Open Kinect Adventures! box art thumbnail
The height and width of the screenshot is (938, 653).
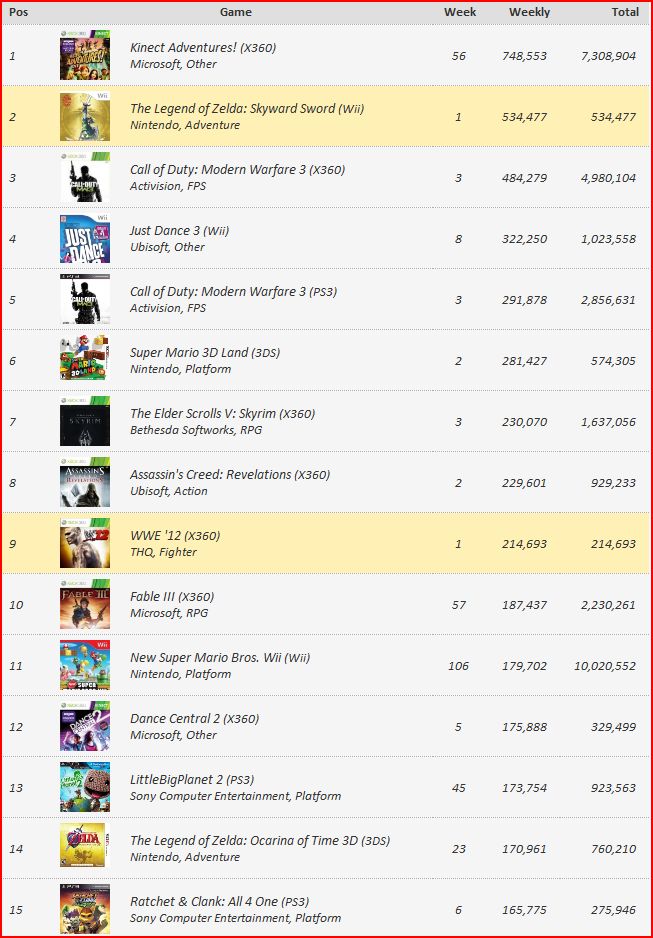pyautogui.click(x=85, y=56)
